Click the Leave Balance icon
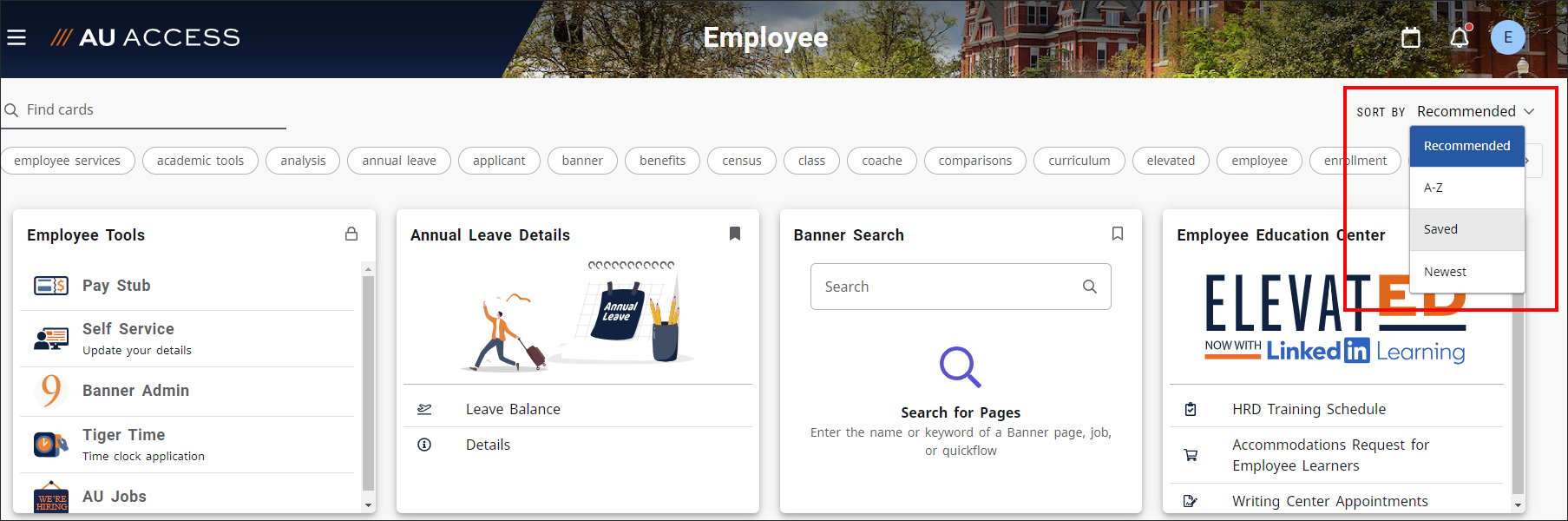This screenshot has width=1568, height=521. 424,409
